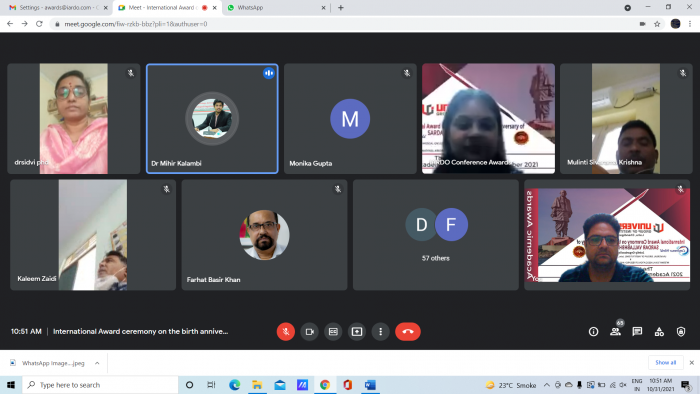Open the meeting details info icon
This screenshot has width=700, height=394.
click(x=593, y=332)
